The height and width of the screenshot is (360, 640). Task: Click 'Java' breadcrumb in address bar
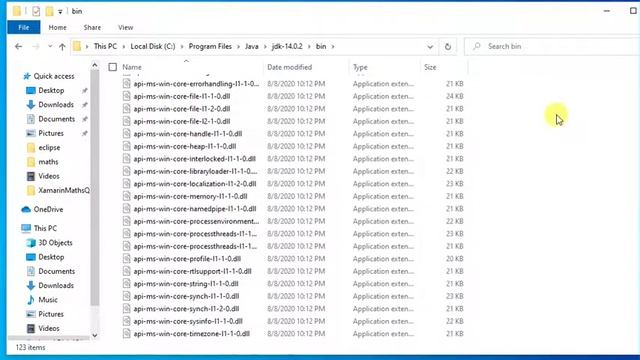(x=251, y=46)
